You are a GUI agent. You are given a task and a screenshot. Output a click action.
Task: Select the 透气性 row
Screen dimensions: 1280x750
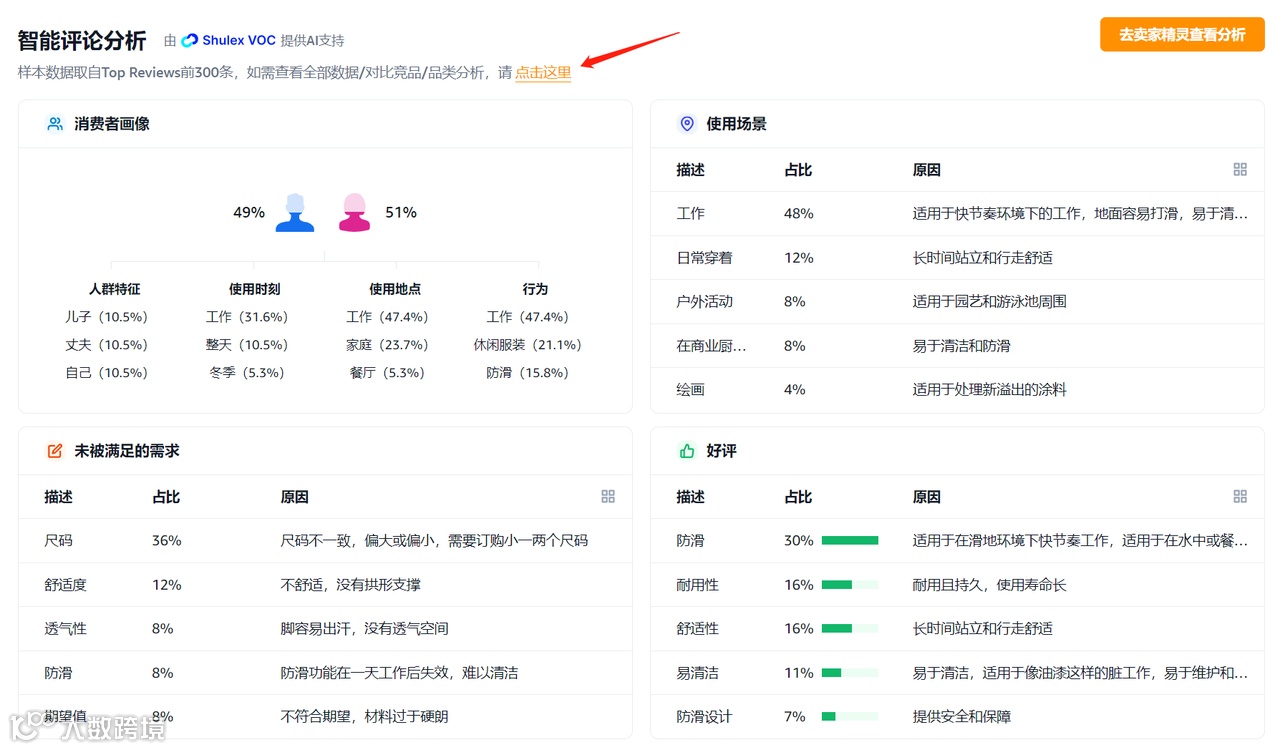325,628
